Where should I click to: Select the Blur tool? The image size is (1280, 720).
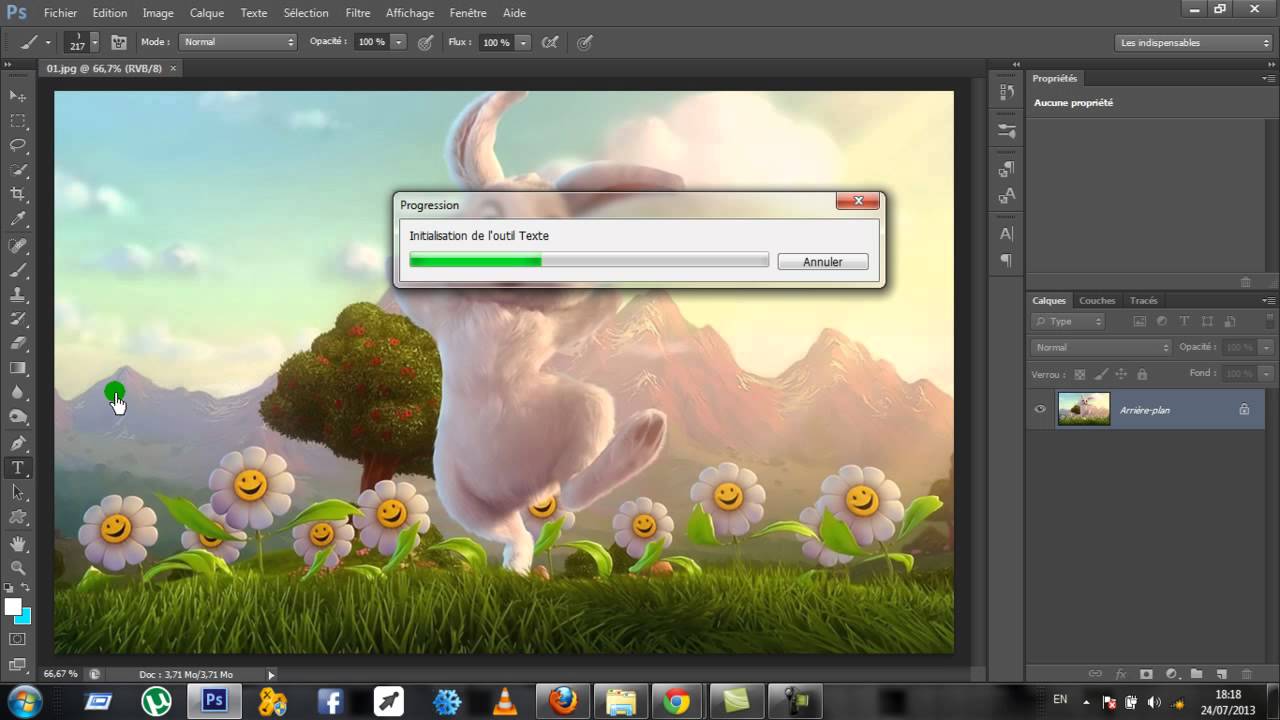(x=18, y=393)
